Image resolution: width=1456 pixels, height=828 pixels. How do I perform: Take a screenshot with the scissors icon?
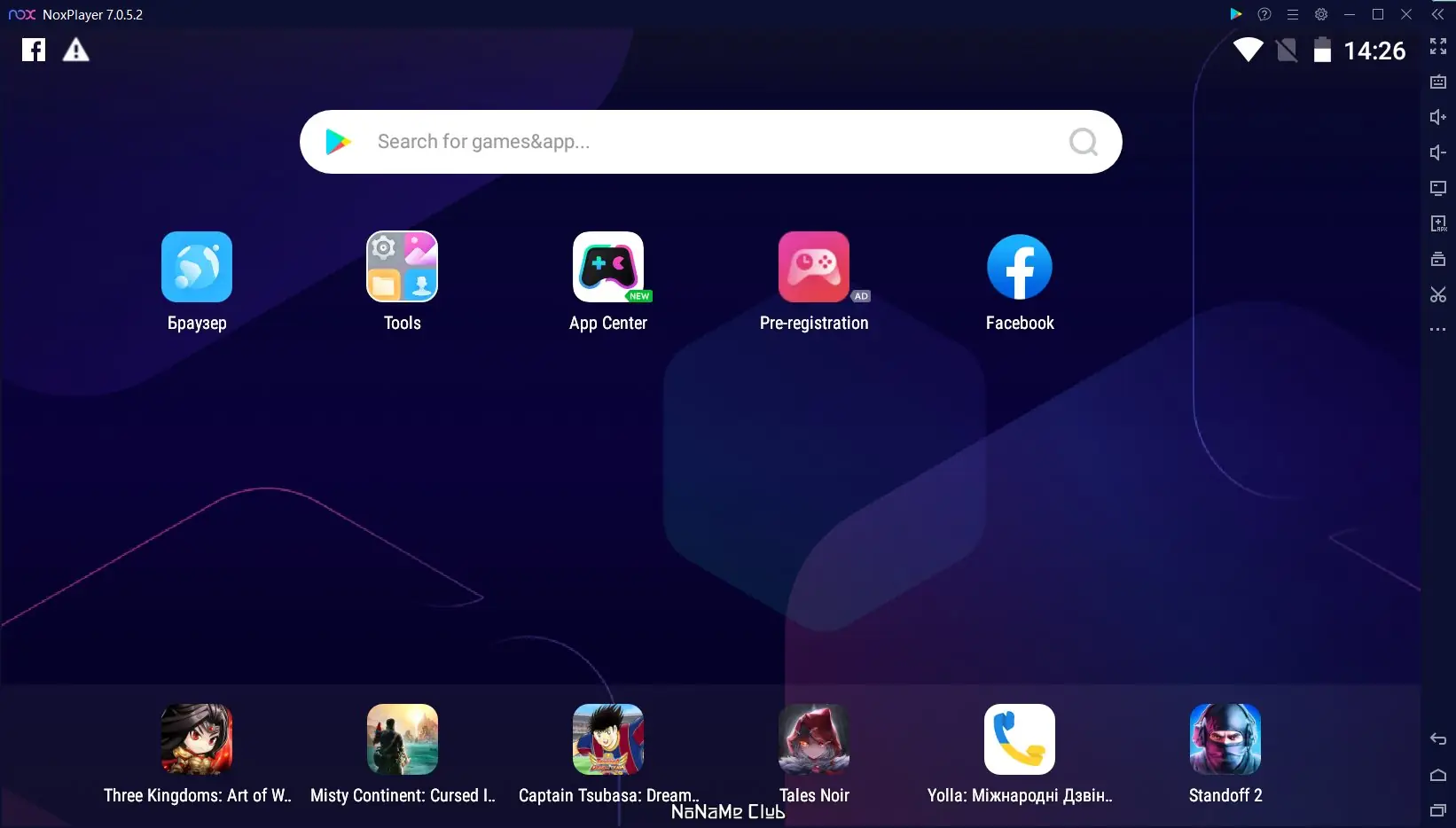1438,294
